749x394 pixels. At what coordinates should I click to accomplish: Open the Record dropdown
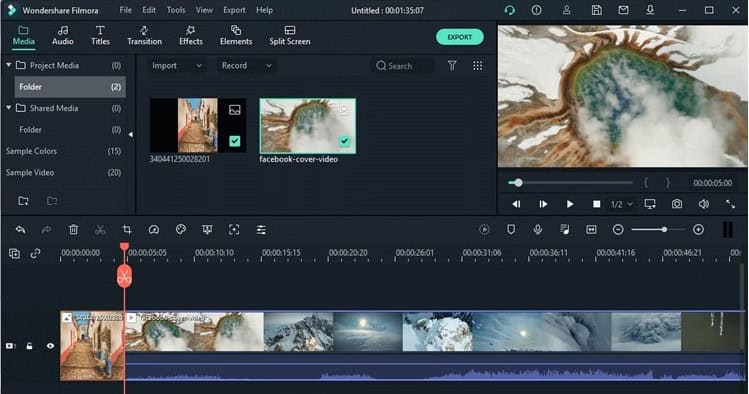click(x=246, y=65)
